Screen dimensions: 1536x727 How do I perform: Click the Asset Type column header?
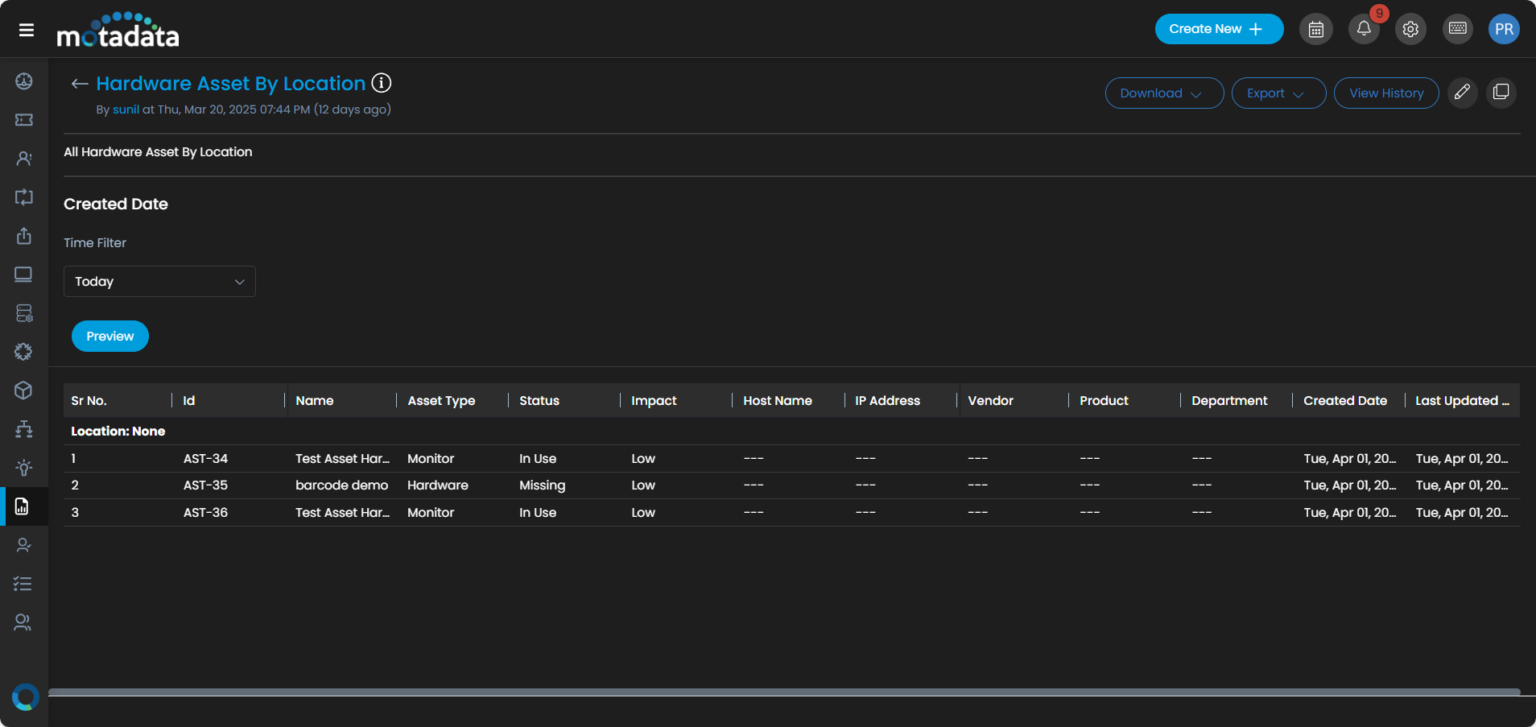pyautogui.click(x=441, y=400)
